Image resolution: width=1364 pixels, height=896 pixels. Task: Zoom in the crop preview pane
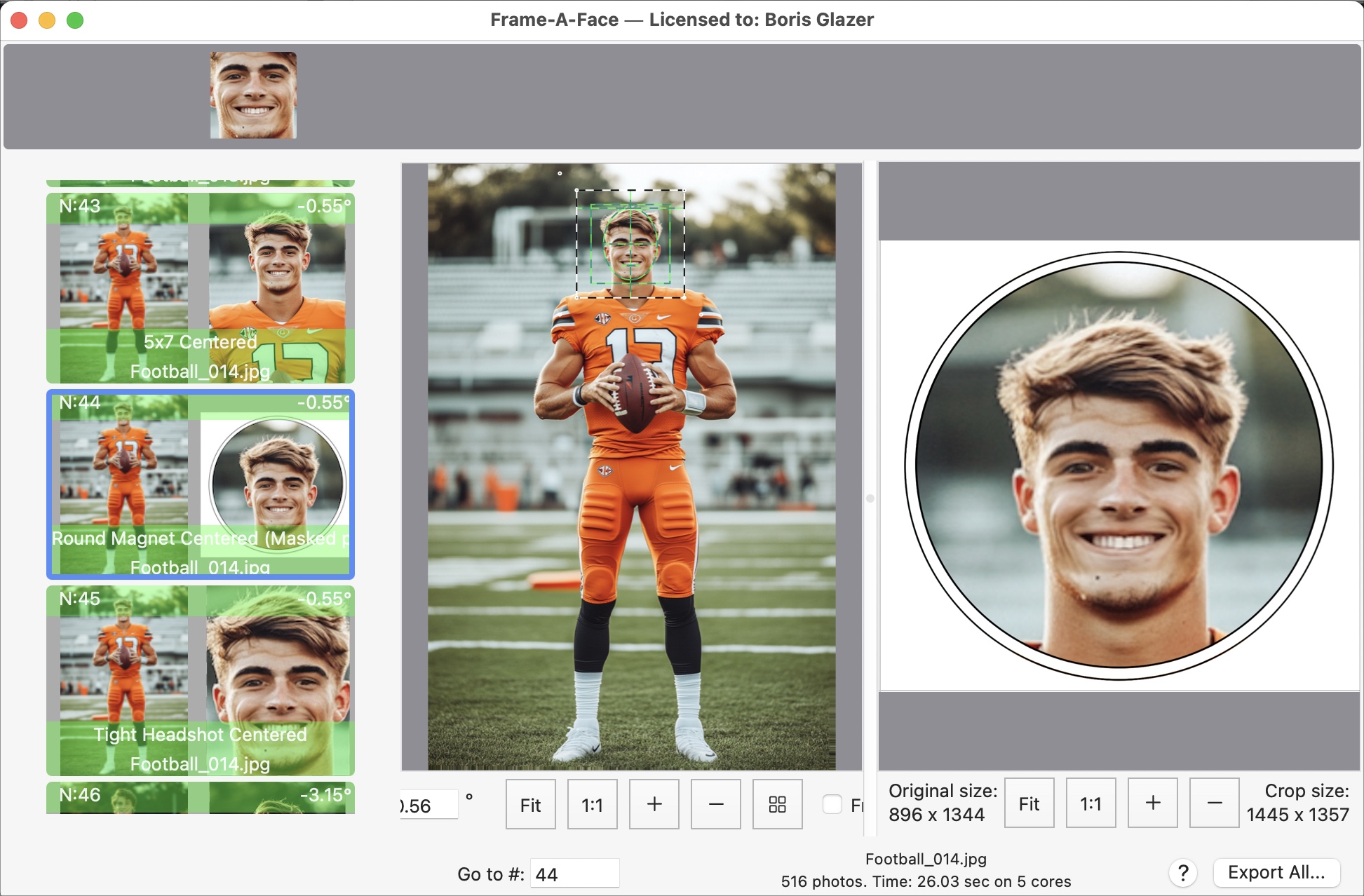click(1152, 803)
